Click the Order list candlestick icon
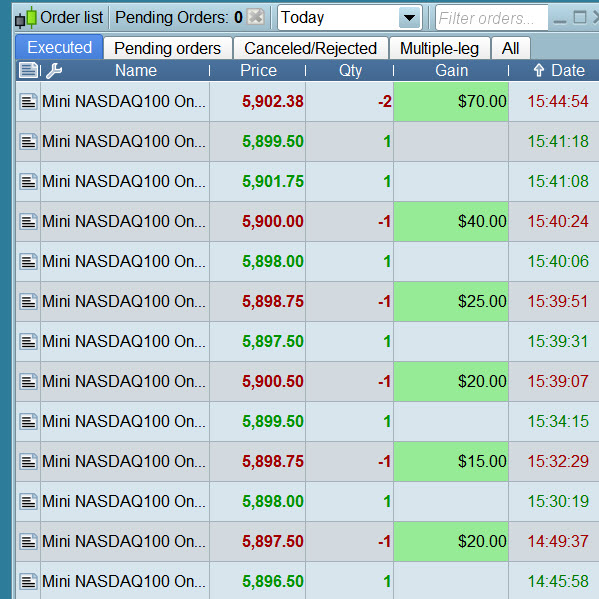Image resolution: width=599 pixels, height=599 pixels. point(26,18)
